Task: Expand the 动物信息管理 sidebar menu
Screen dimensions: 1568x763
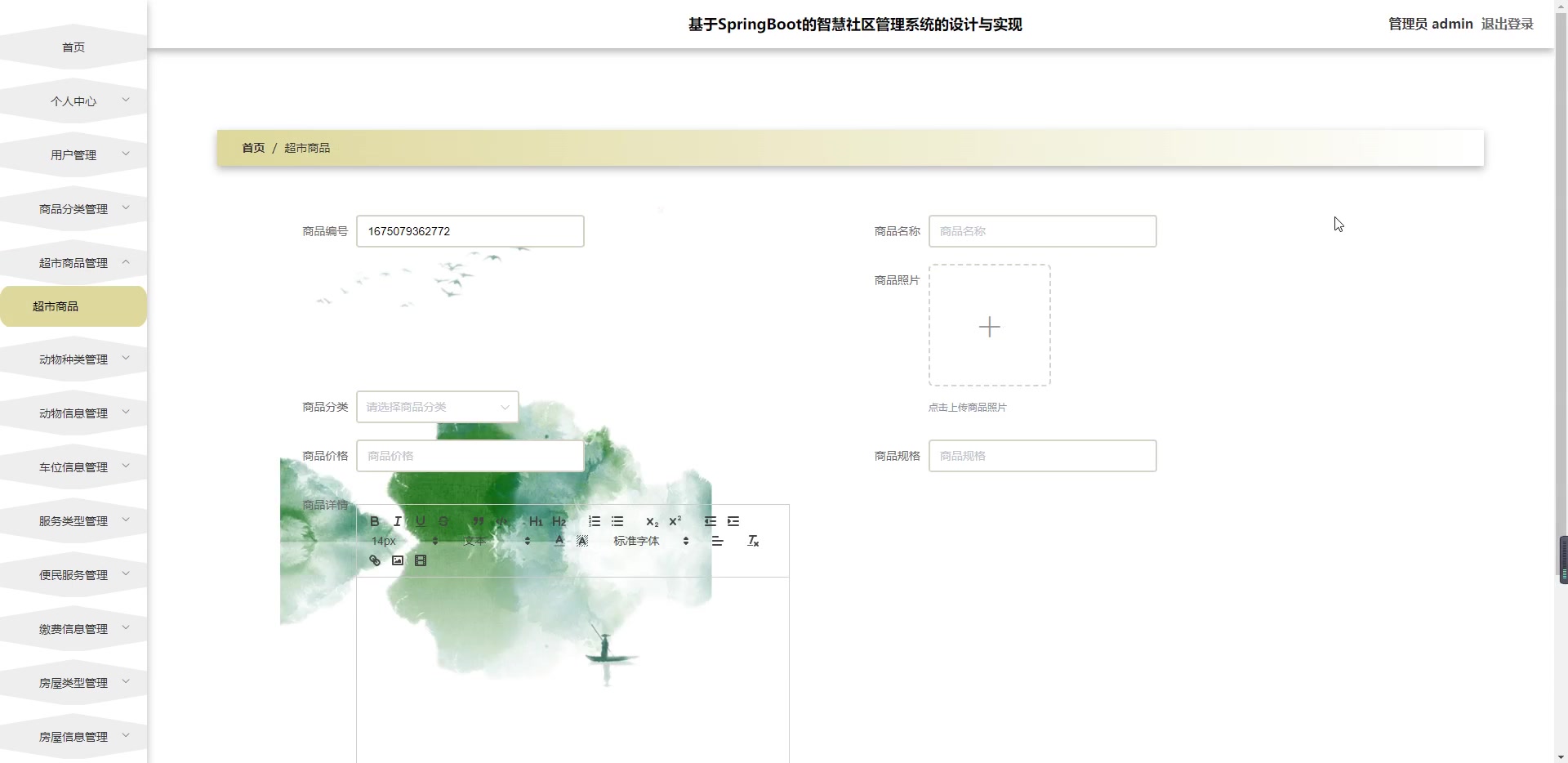Action: tap(73, 413)
